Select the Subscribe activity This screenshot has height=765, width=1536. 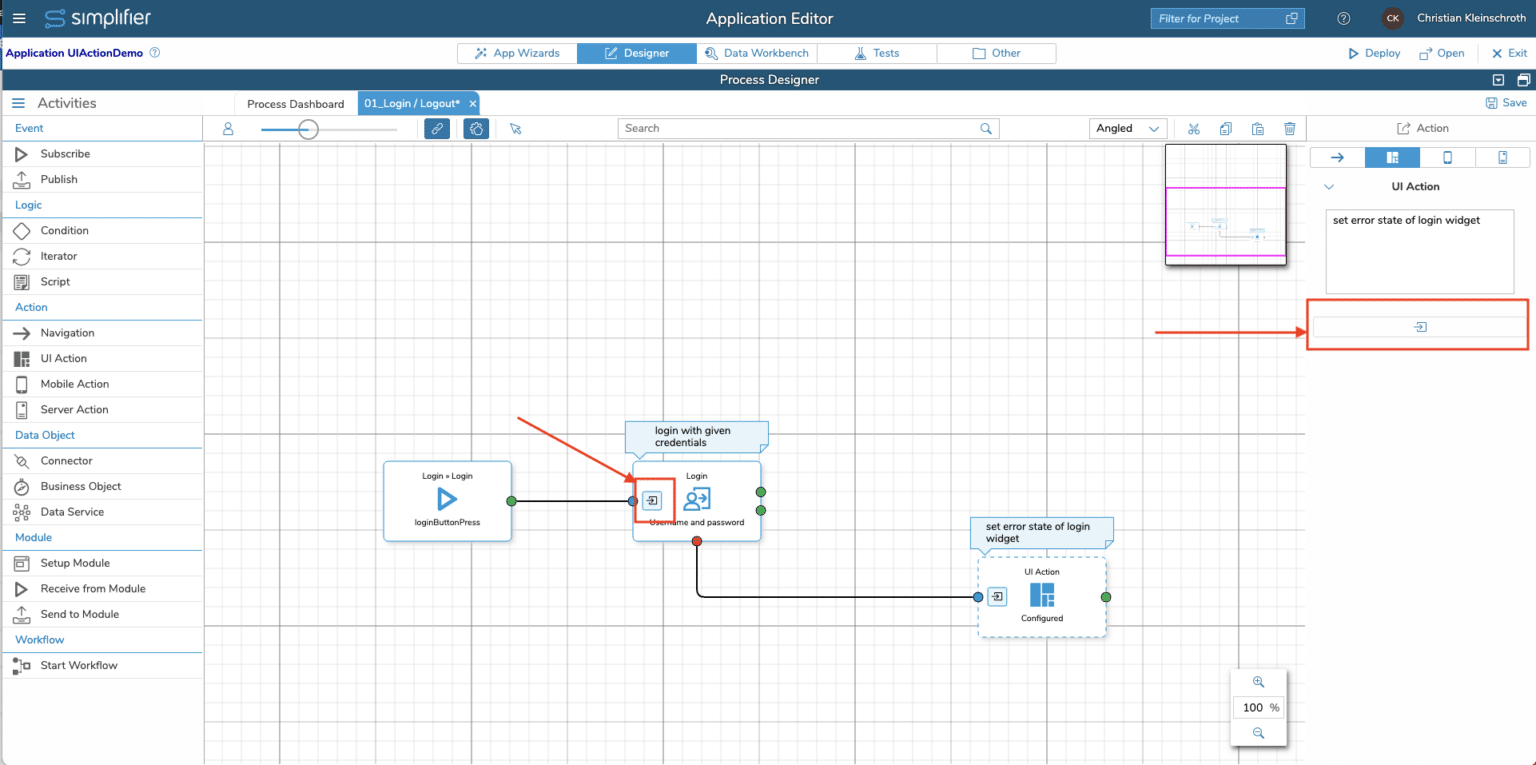(x=102, y=154)
